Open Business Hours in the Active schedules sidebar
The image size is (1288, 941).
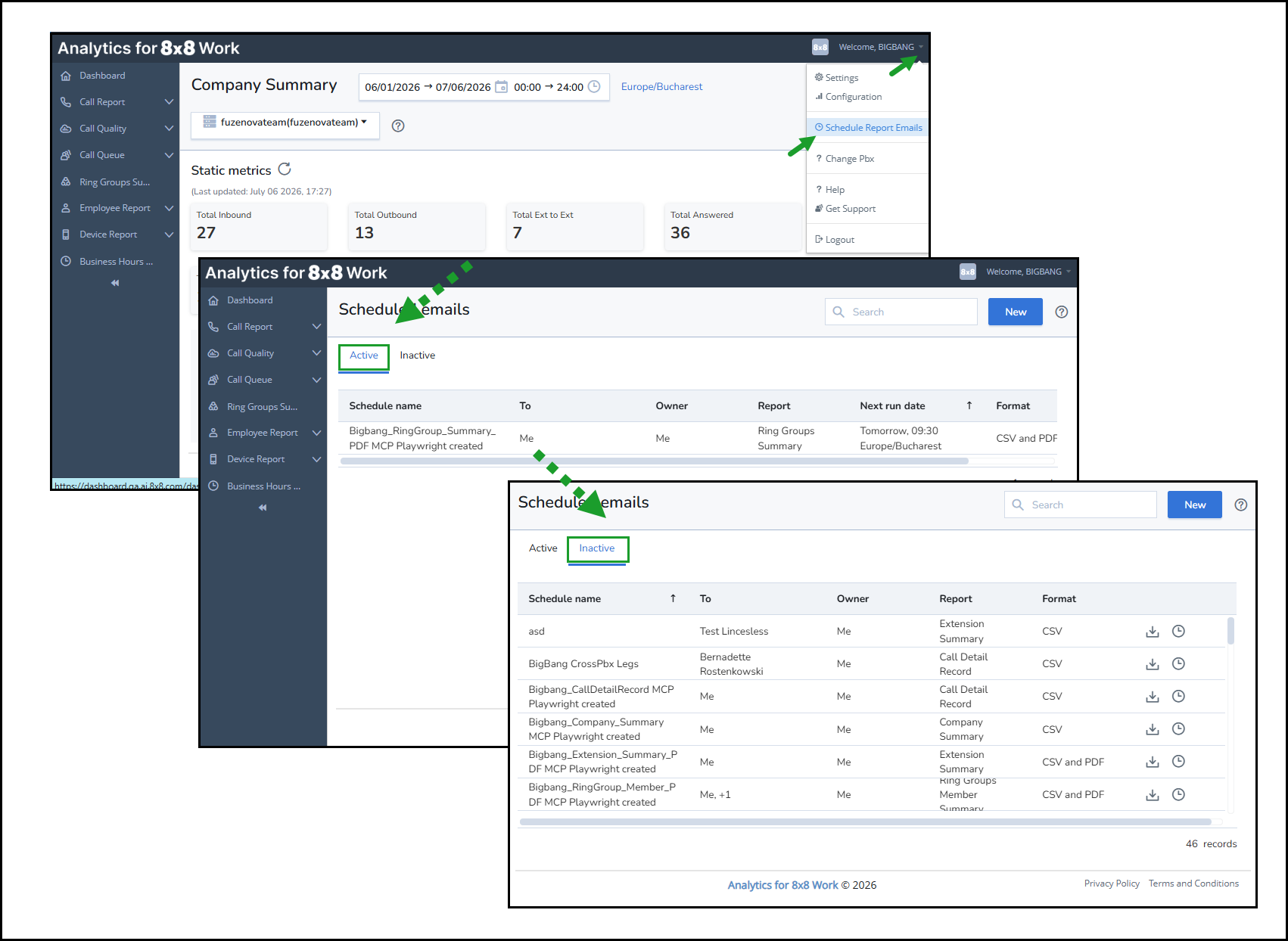tap(263, 486)
